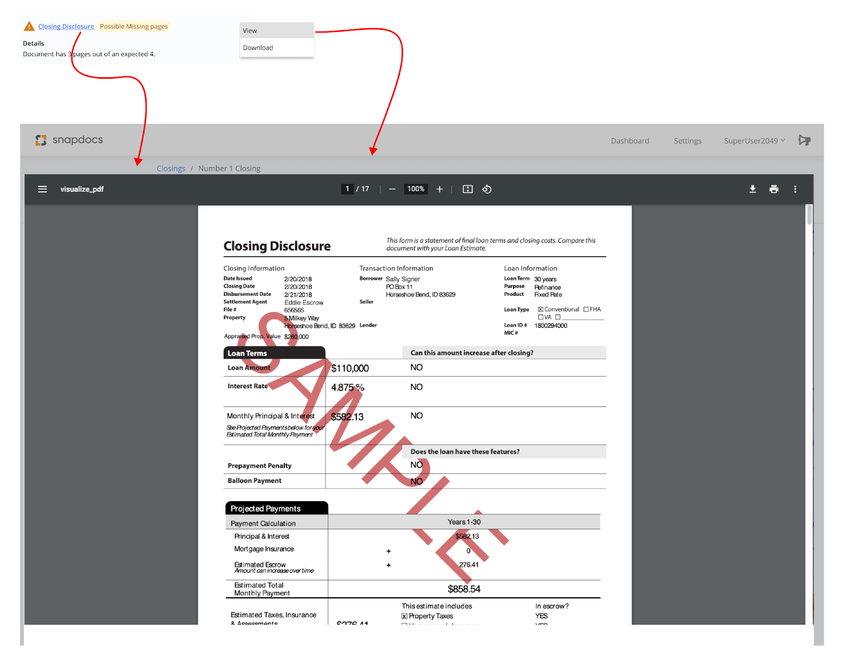Print the PDF document
The height and width of the screenshot is (664, 841).
[x=773, y=189]
